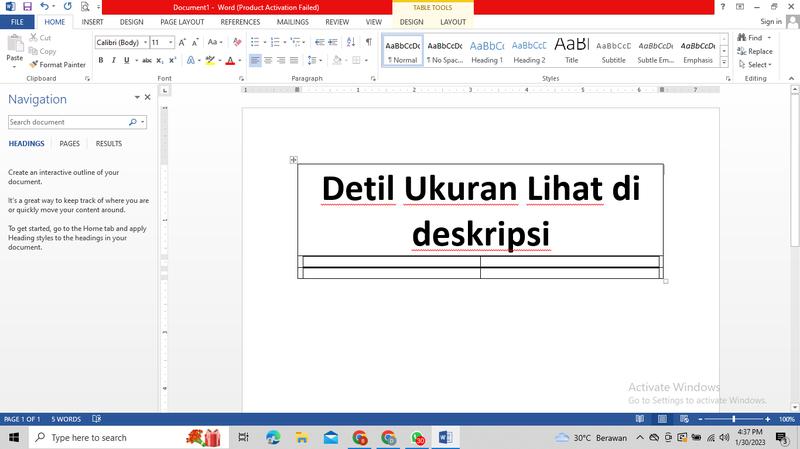The image size is (800, 449).
Task: Open the Borders dropdown arrow
Action: point(366,60)
